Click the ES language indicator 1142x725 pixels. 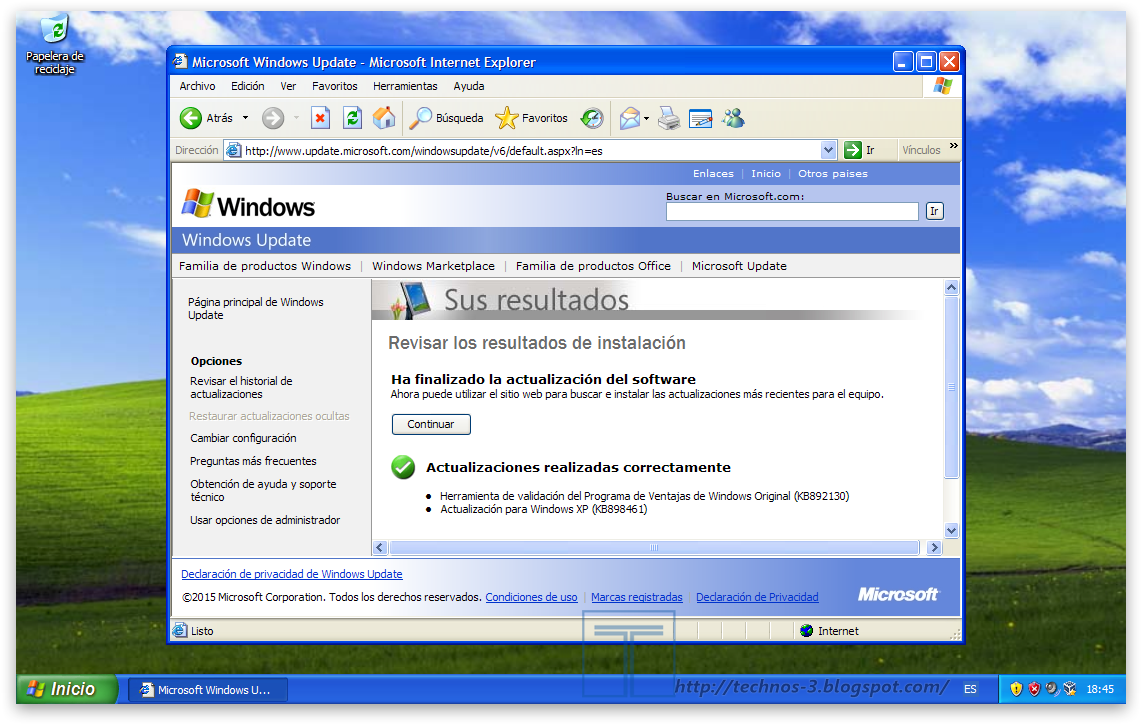[970, 689]
